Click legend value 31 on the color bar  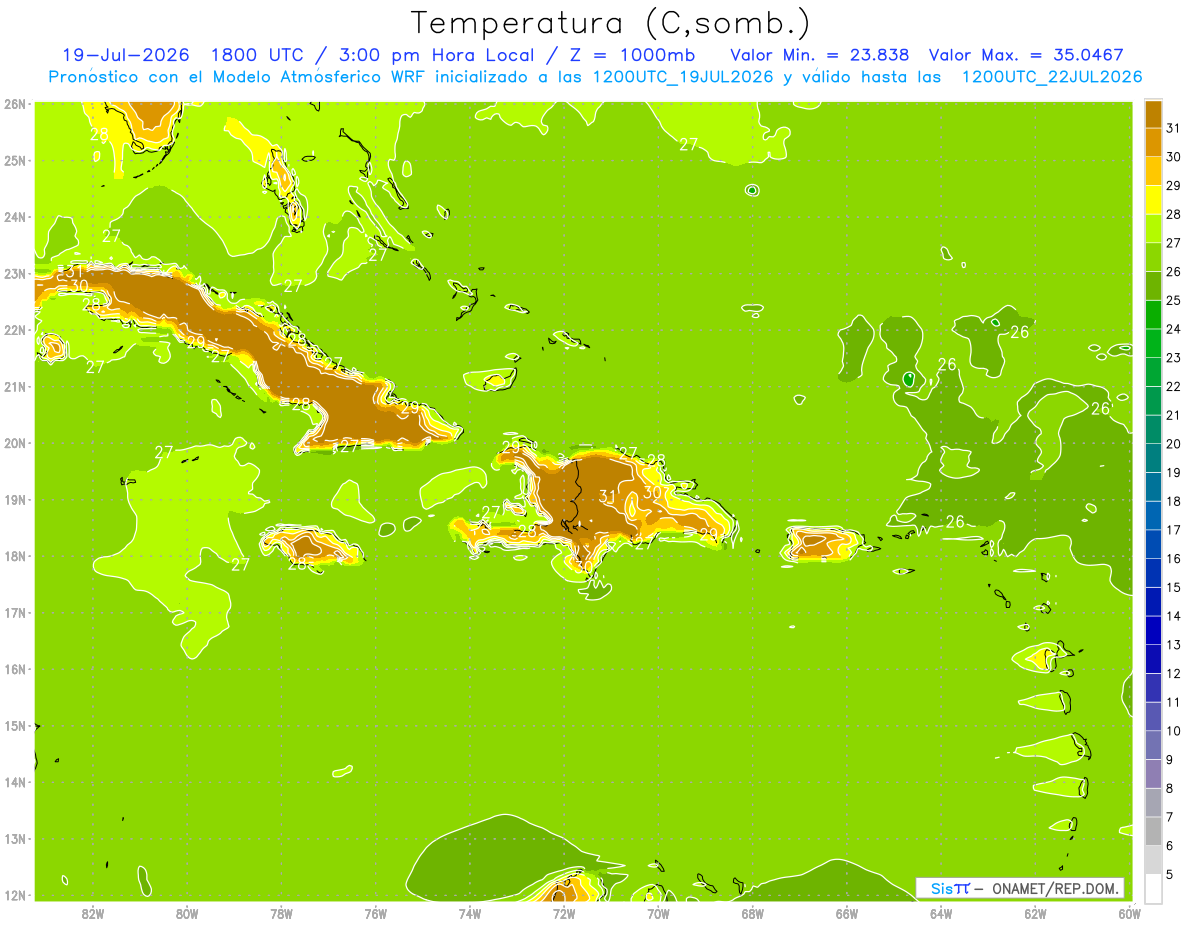(x=1174, y=128)
